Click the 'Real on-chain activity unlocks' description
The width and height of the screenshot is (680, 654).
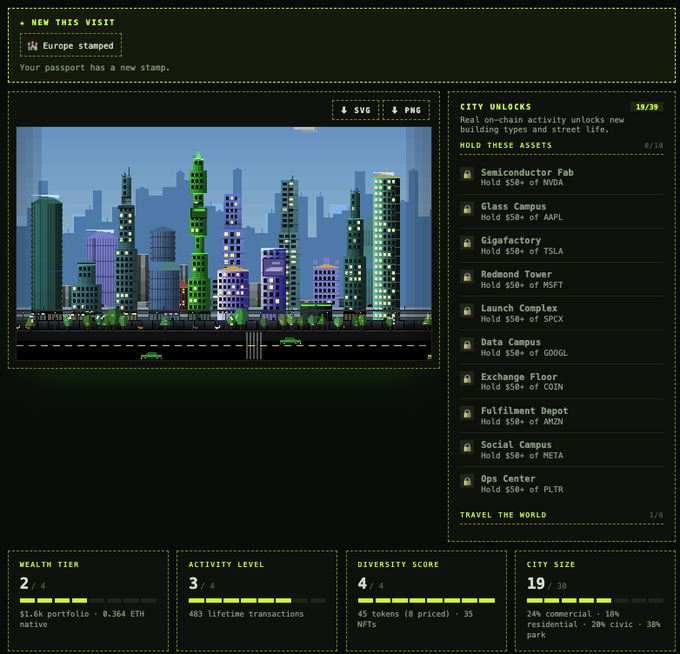(542, 124)
